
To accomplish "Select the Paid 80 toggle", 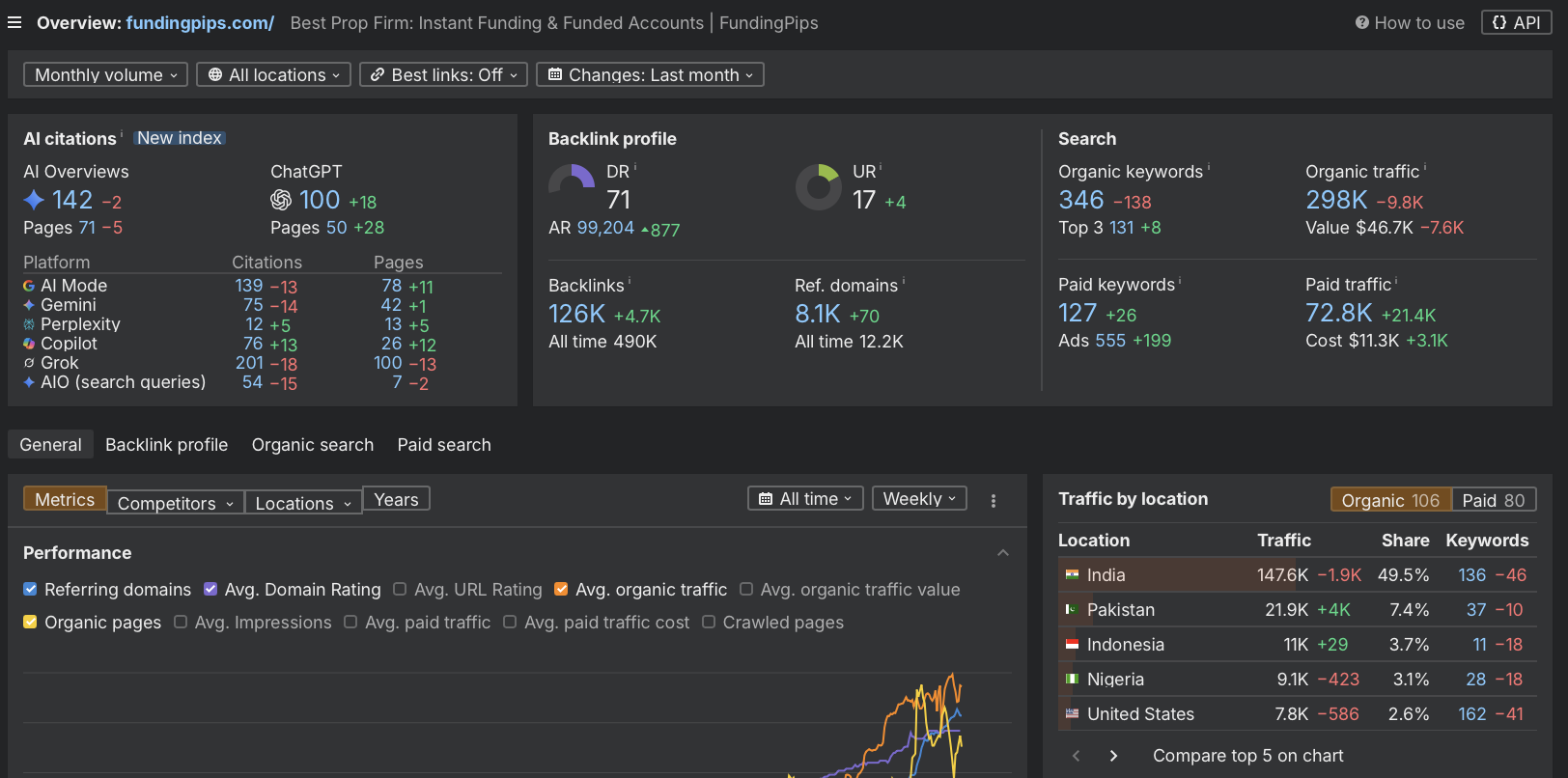I will pos(1494,499).
